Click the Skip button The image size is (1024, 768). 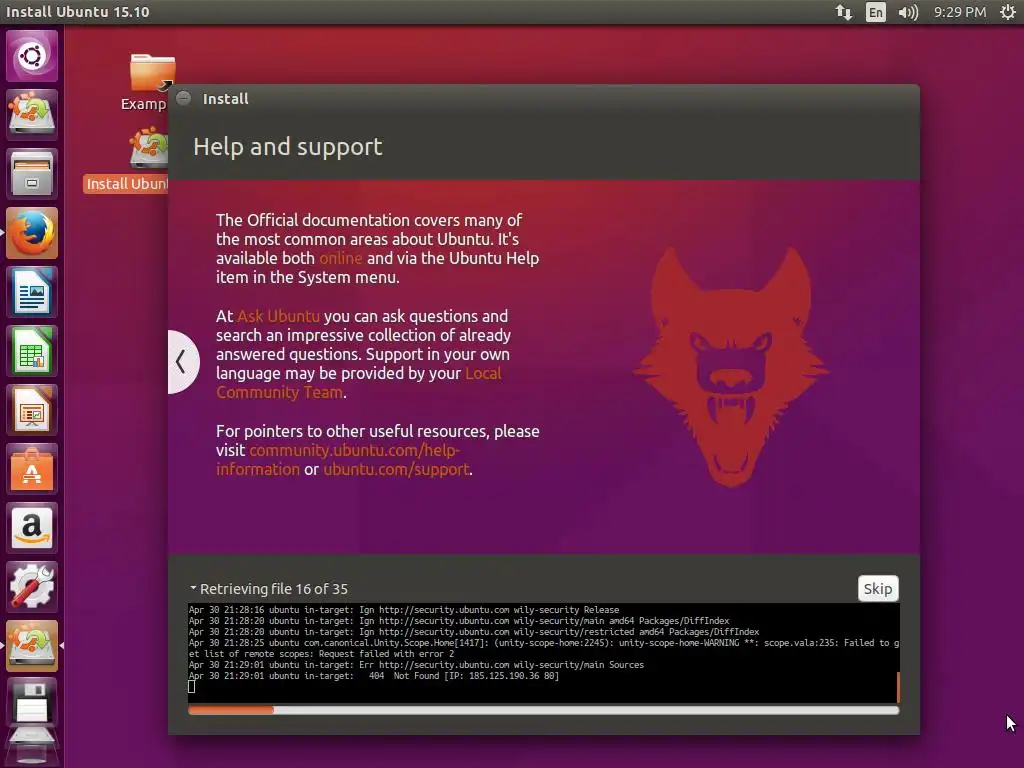[x=878, y=588]
